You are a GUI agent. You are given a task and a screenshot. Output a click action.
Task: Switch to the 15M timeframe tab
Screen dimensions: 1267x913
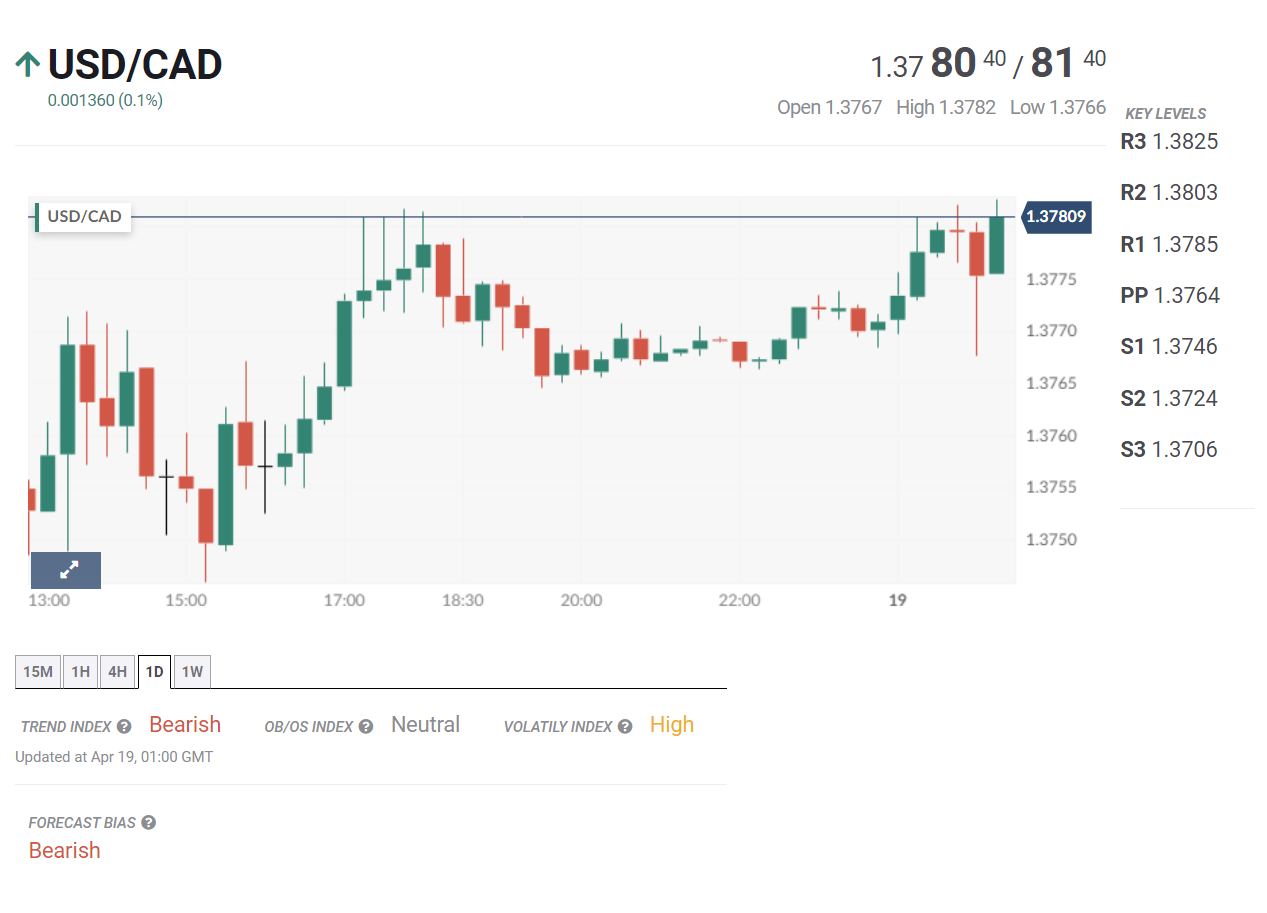[x=38, y=672]
